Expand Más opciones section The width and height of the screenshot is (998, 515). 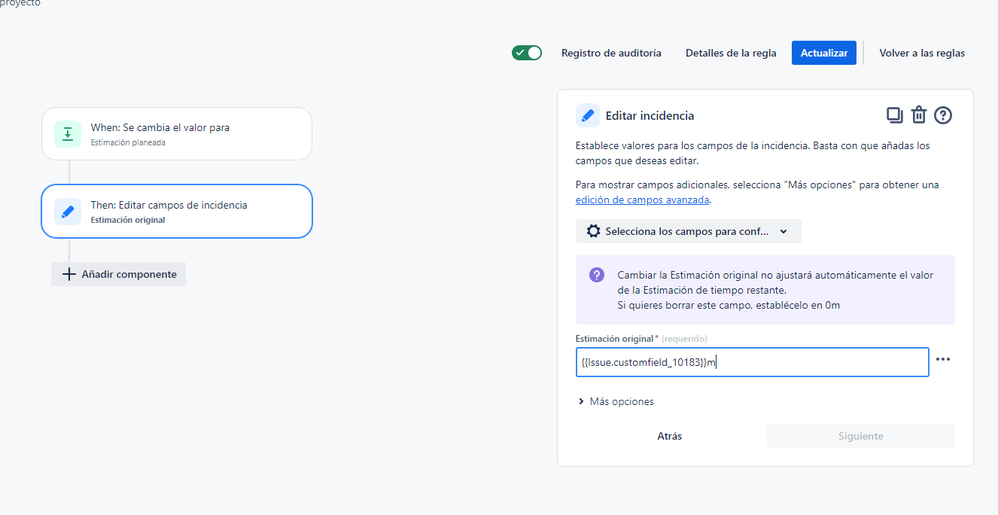[615, 402]
